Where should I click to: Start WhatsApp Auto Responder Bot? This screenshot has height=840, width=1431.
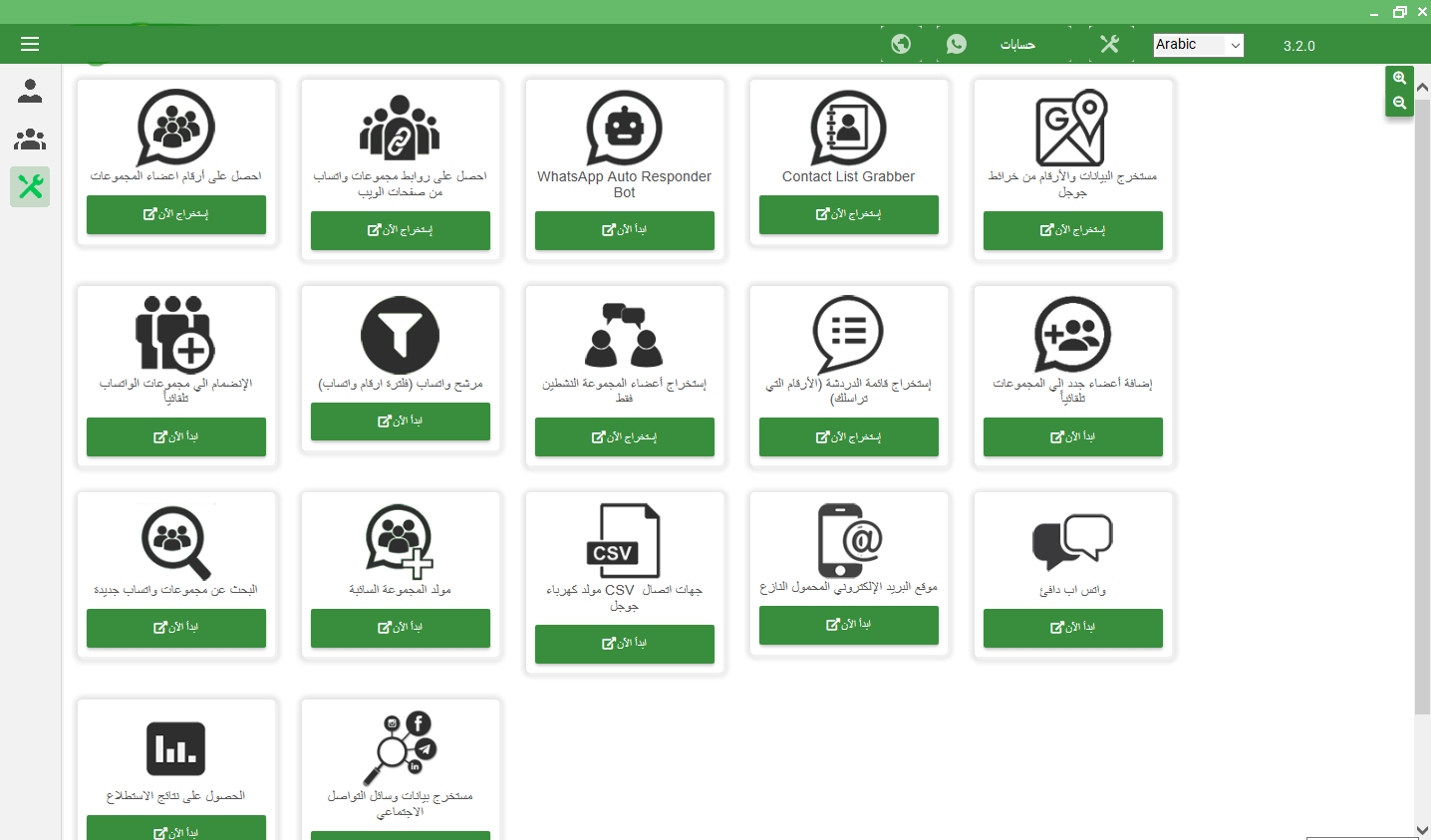click(x=624, y=230)
